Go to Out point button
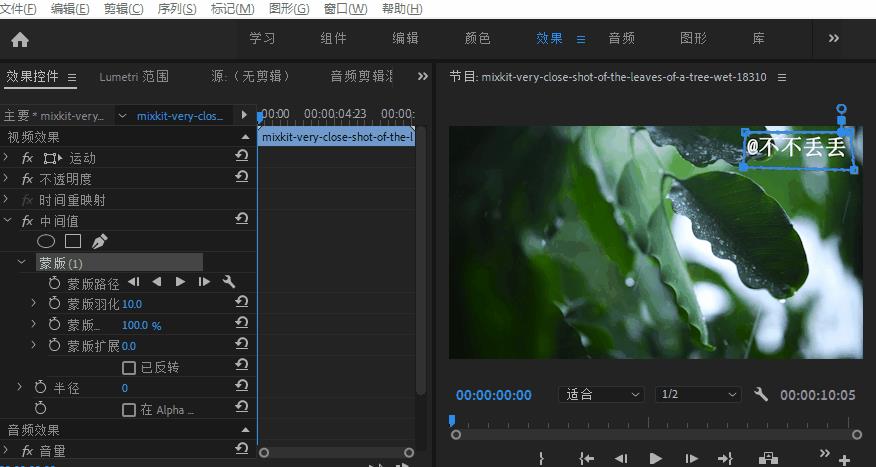This screenshot has height=467, width=876. (725, 459)
